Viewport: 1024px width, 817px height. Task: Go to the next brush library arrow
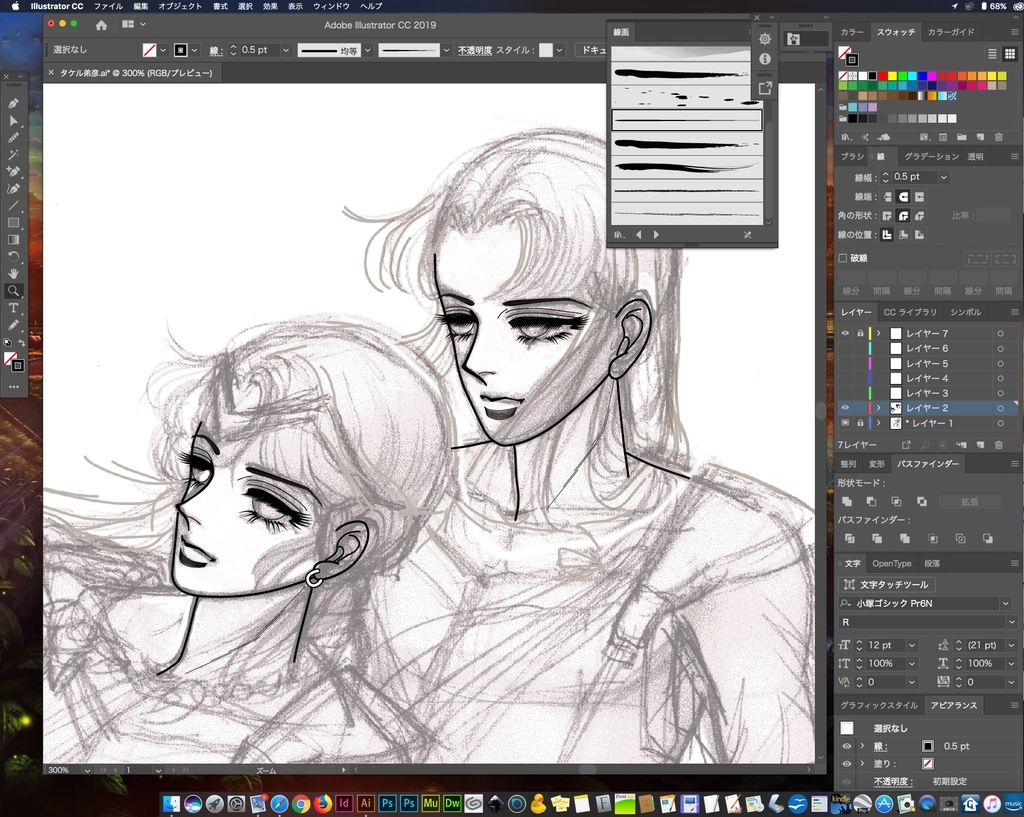click(x=656, y=235)
